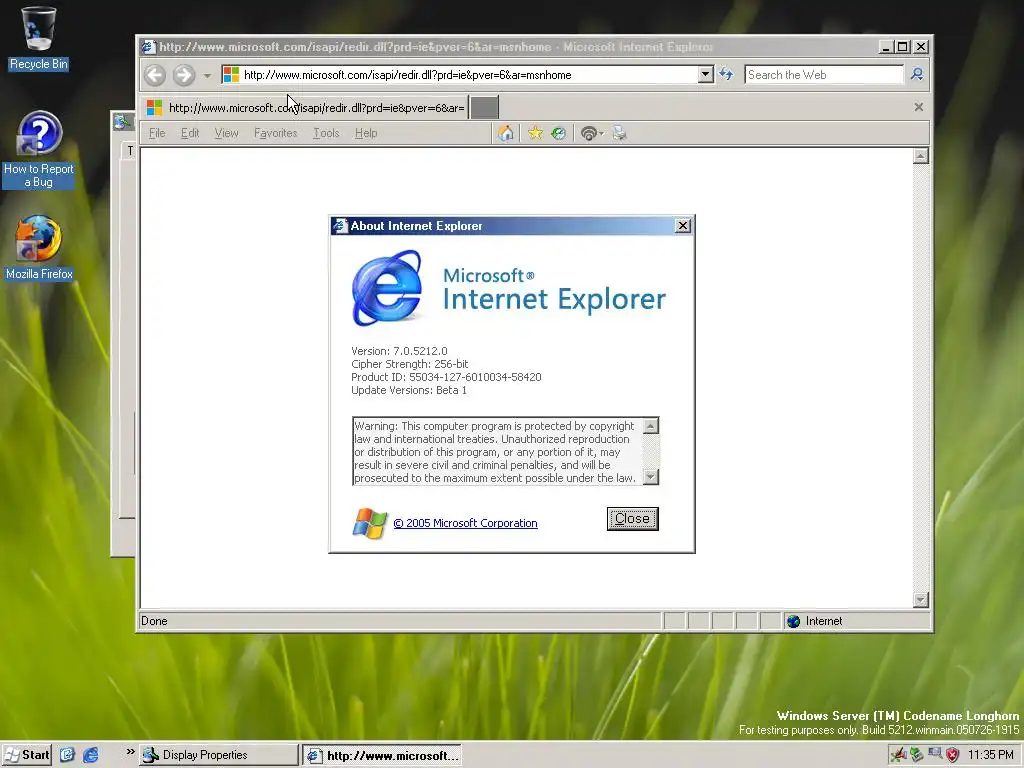Click the Internet Explorer quick launch icon
1024x768 pixels.
click(x=90, y=755)
